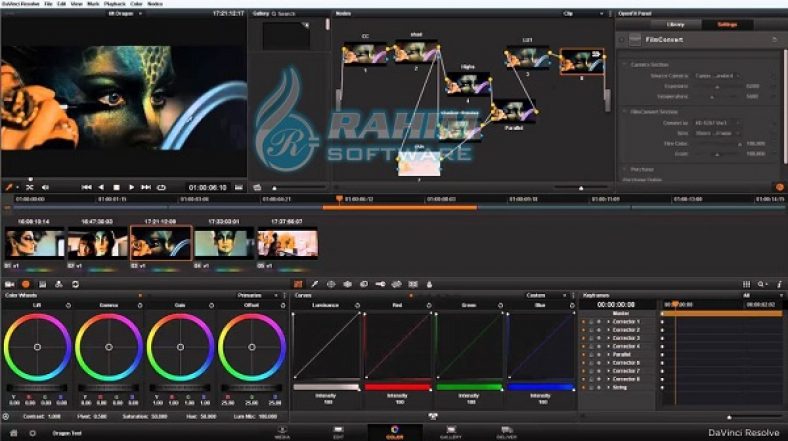Toggle auto-keyframe for Corrector 3
This screenshot has height=441, width=788.
pos(599,338)
